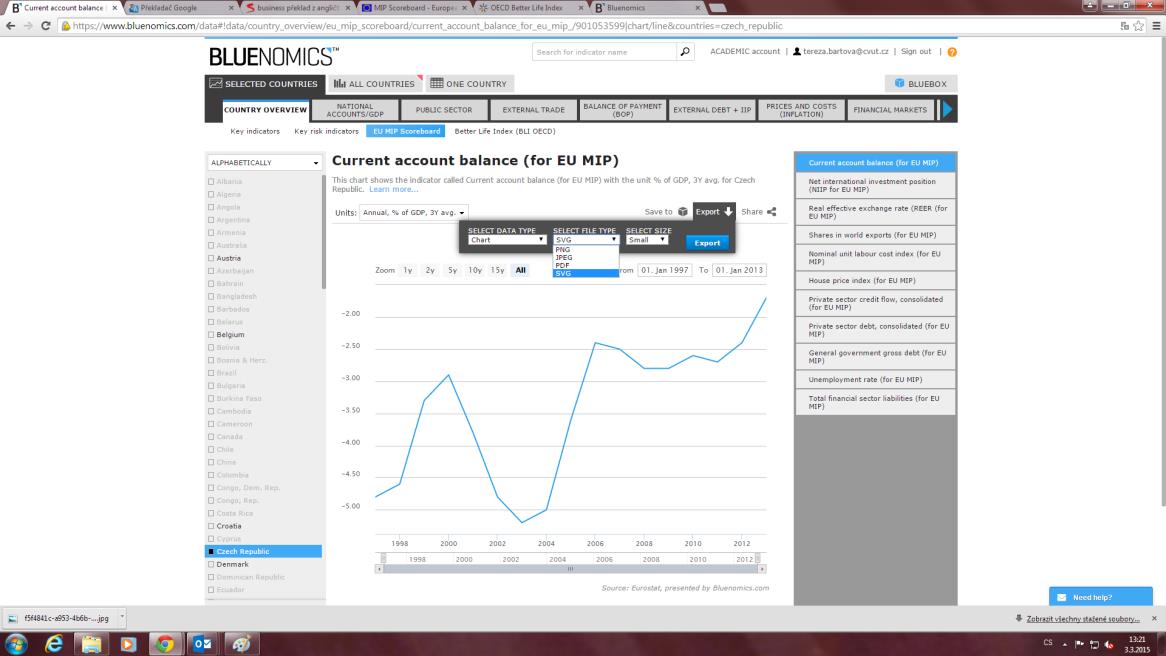Click the Share icon
The image size is (1166, 656).
pos(772,212)
